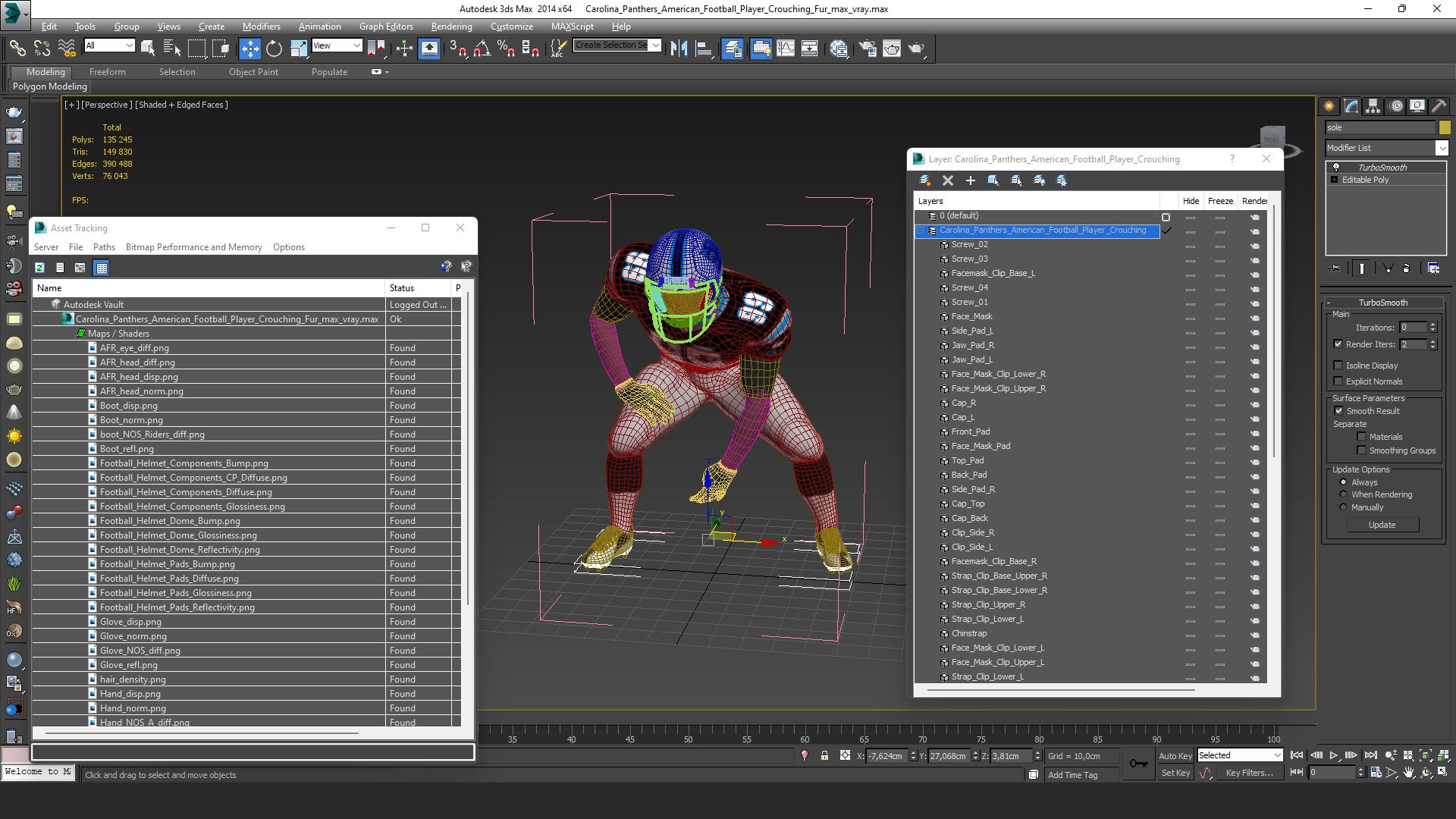
Task: Open the Hierarchy command panel tab
Action: 1373,106
